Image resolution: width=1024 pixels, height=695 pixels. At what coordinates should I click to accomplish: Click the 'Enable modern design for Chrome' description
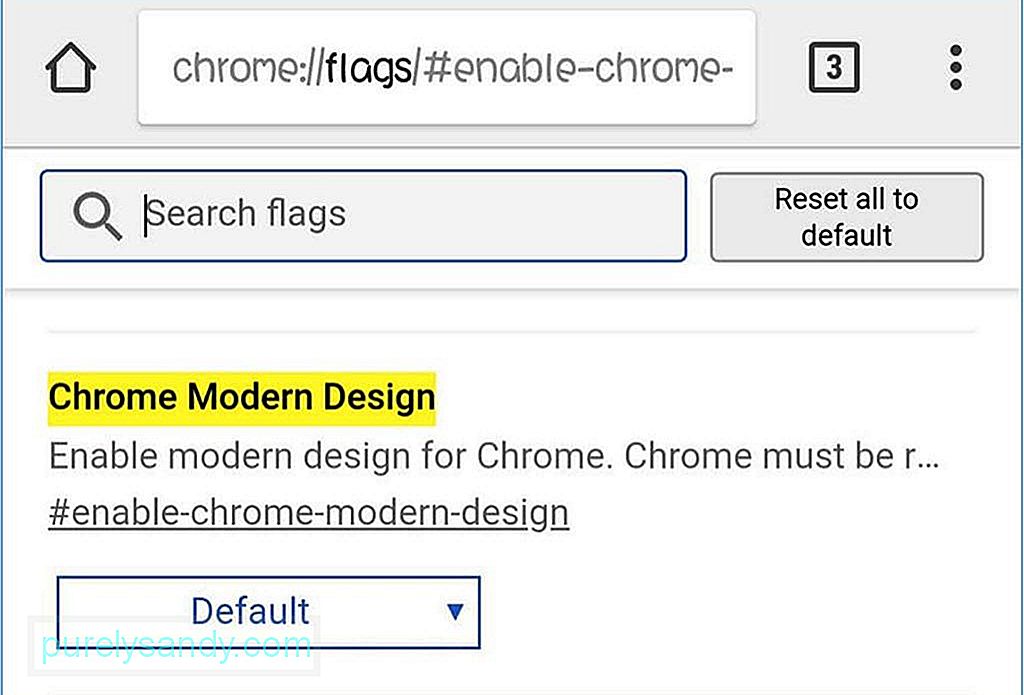tap(494, 456)
